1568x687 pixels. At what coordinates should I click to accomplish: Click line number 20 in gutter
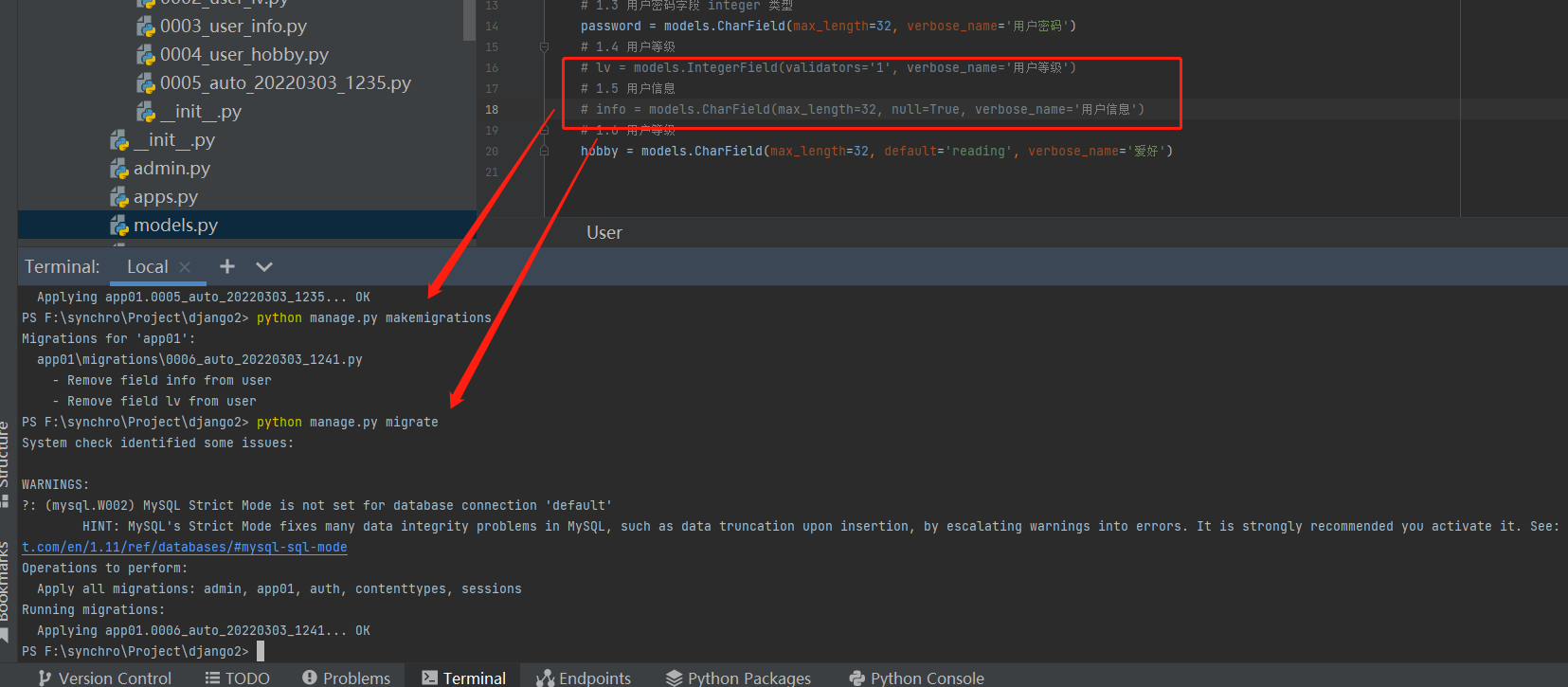point(492,152)
